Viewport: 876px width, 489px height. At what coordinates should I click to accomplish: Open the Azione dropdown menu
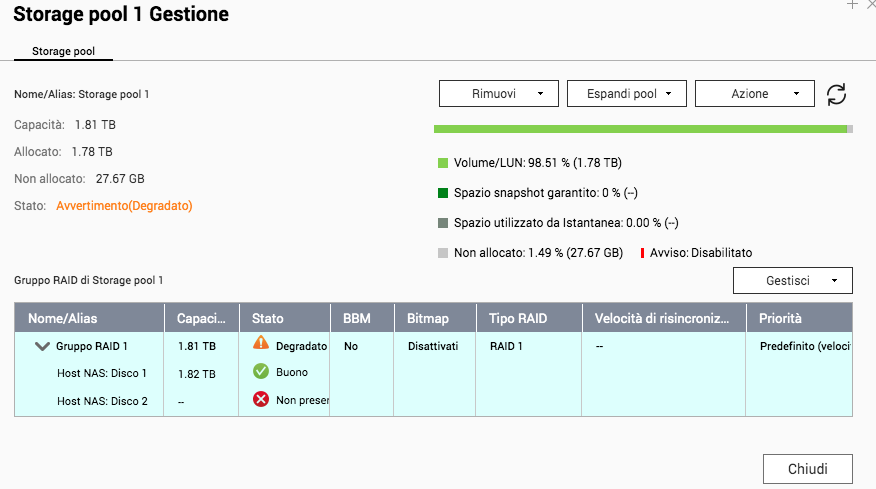(x=755, y=94)
